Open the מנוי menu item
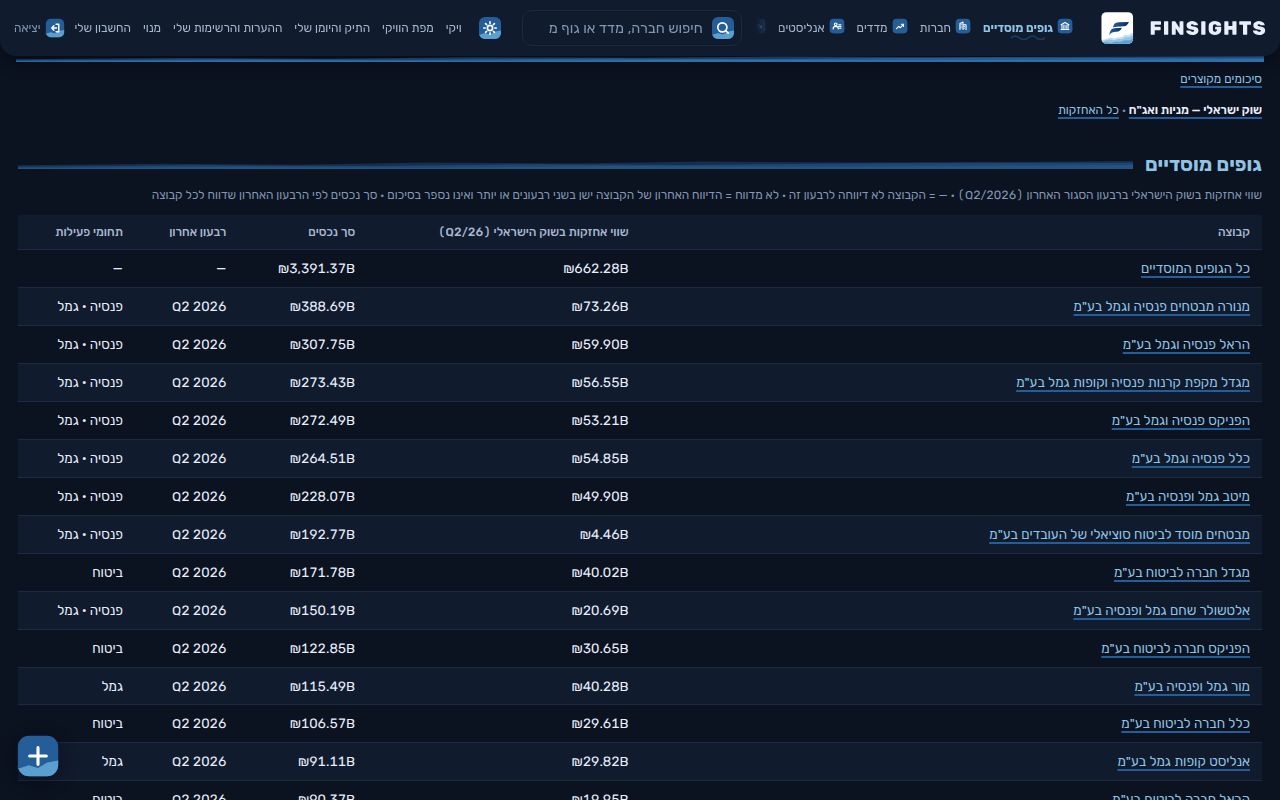Image resolution: width=1280 pixels, height=800 pixels. pyautogui.click(x=152, y=28)
